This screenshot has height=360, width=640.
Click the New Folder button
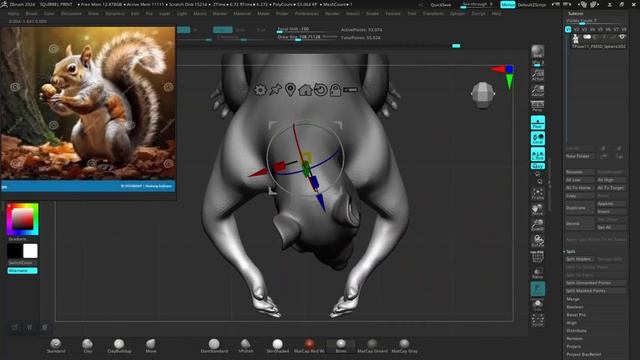coord(580,156)
